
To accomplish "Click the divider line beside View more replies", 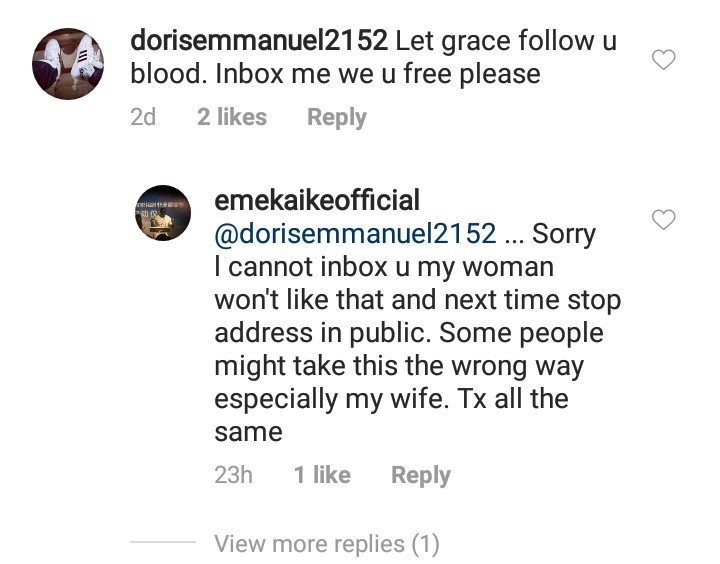I will pyautogui.click(x=164, y=544).
